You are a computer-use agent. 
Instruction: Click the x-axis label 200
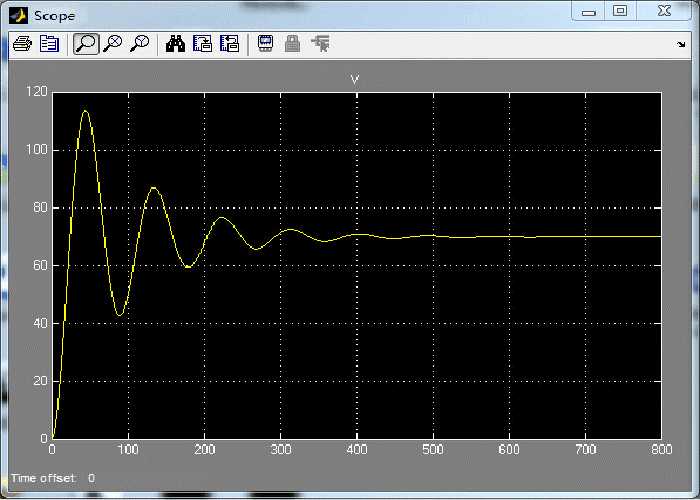(x=204, y=449)
